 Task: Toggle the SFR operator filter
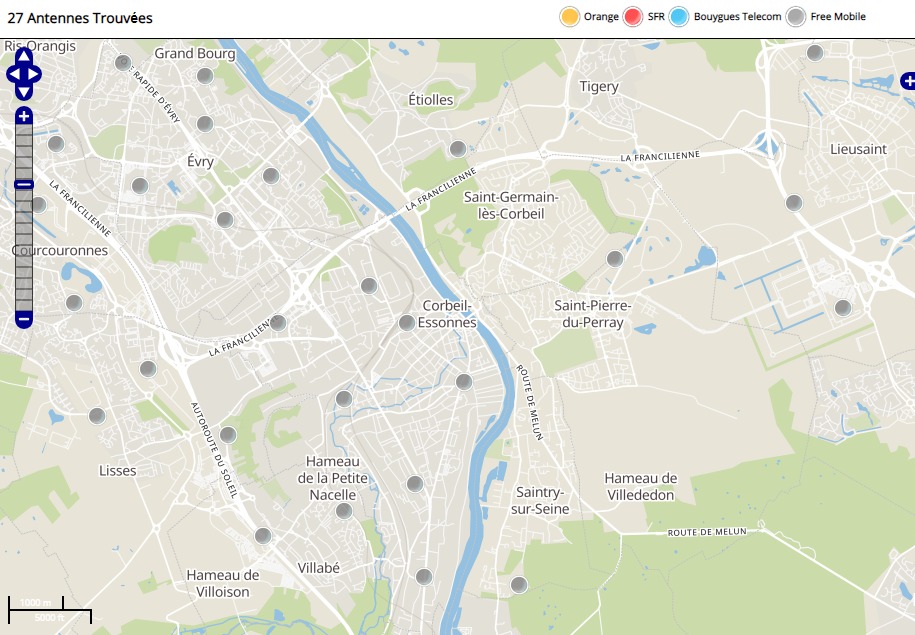632,17
